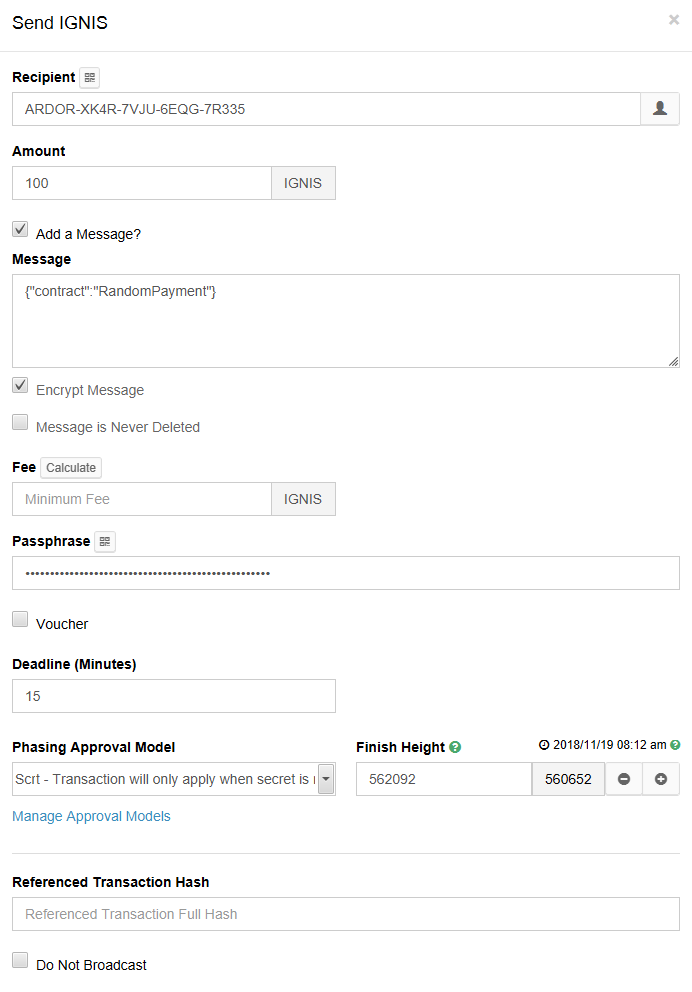The width and height of the screenshot is (692, 992).
Task: Increase finish height with plus button
Action: click(x=660, y=779)
